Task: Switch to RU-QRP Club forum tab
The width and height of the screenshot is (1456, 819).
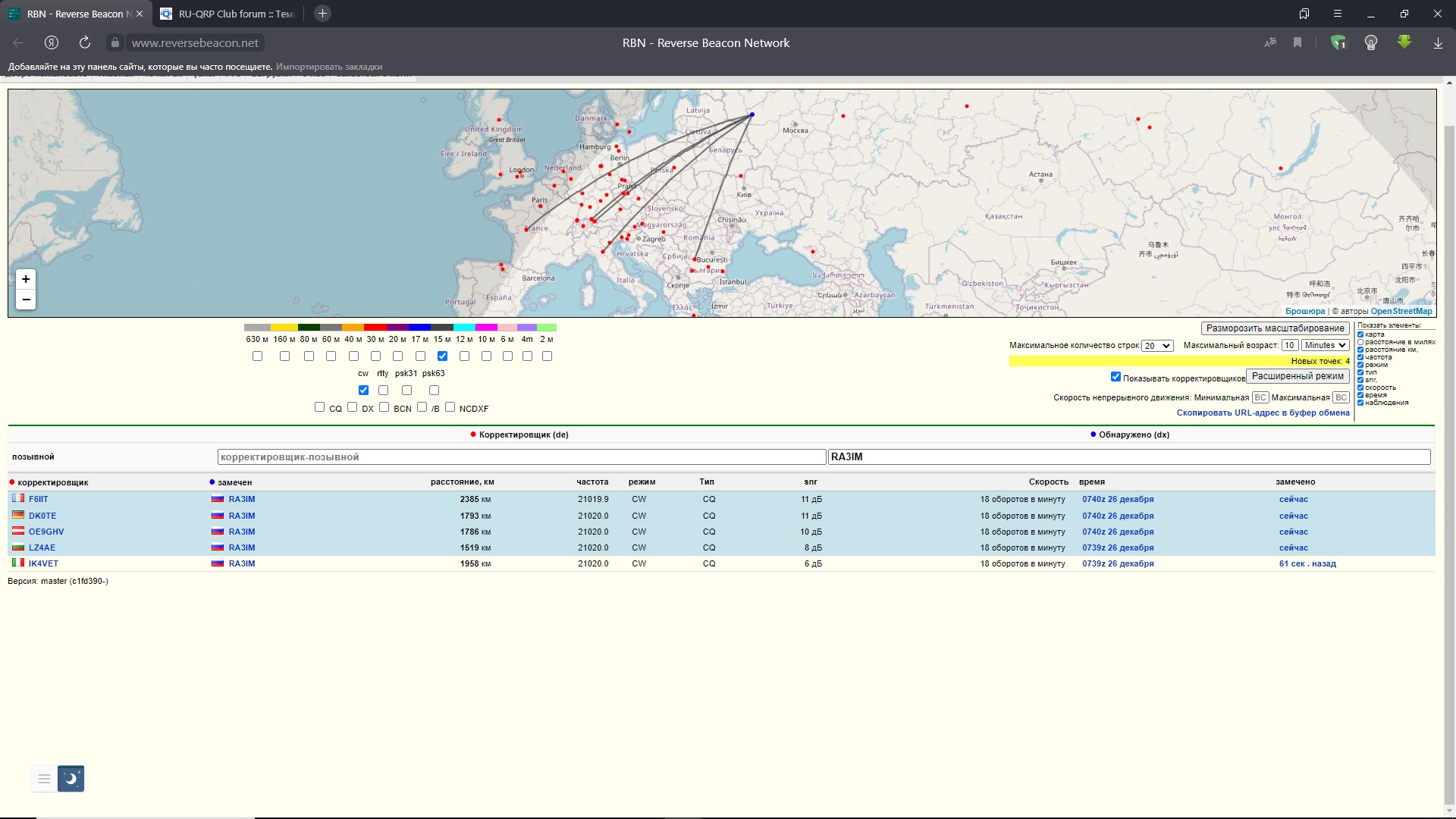Action: point(227,14)
